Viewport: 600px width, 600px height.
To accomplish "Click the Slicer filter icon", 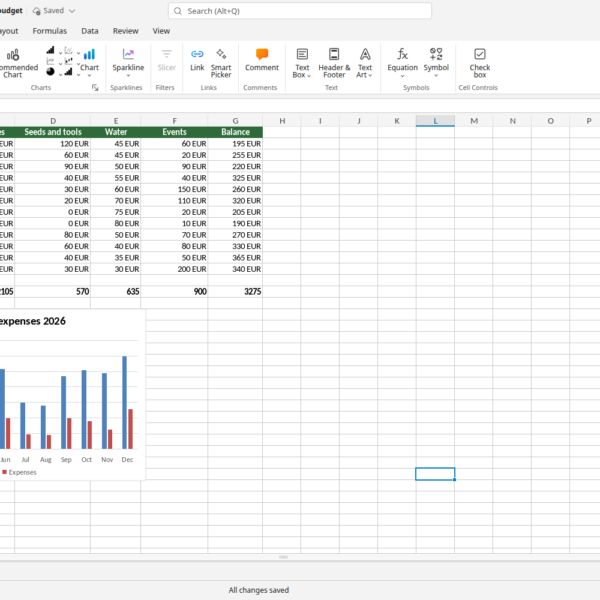I will pos(166,54).
